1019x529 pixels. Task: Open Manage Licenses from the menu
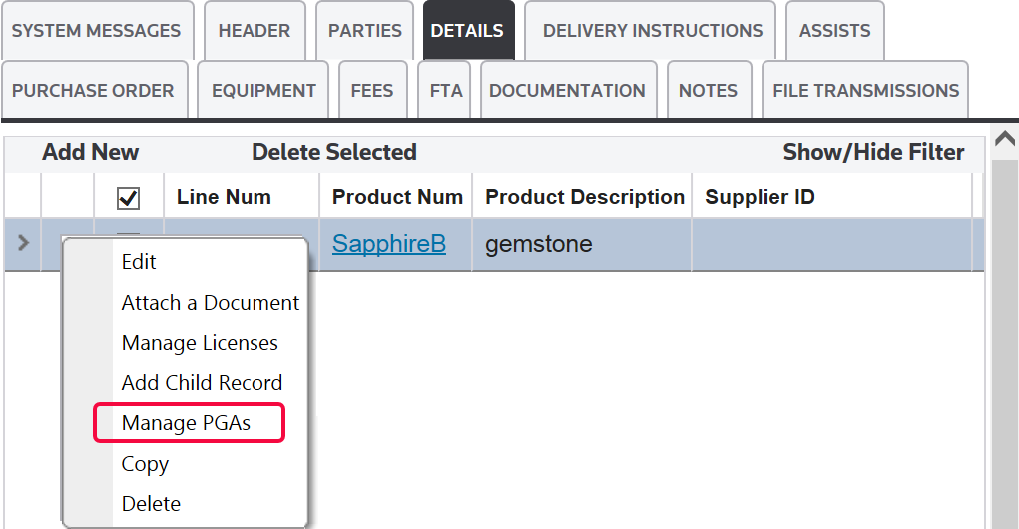pos(200,343)
